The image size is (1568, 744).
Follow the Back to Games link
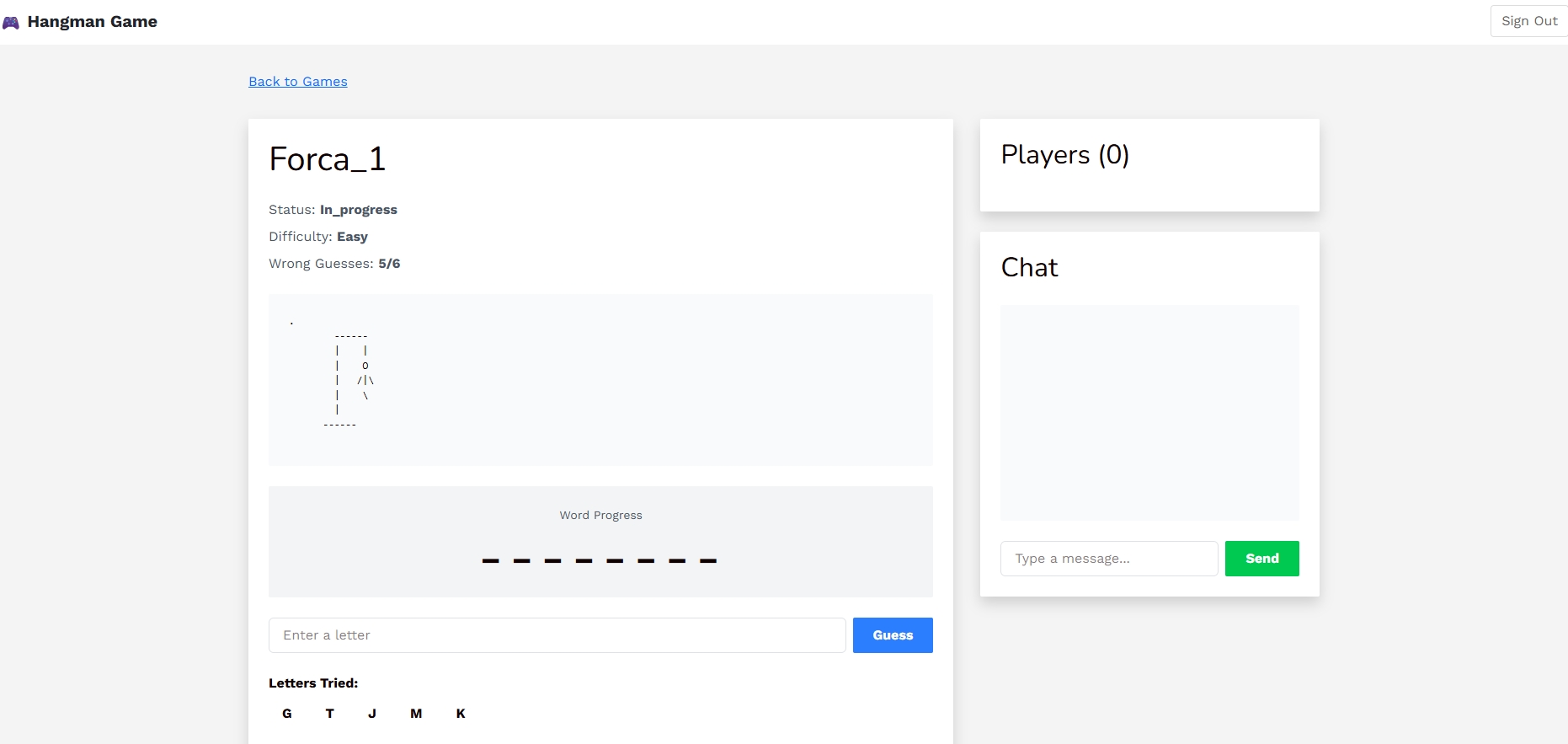pos(297,82)
